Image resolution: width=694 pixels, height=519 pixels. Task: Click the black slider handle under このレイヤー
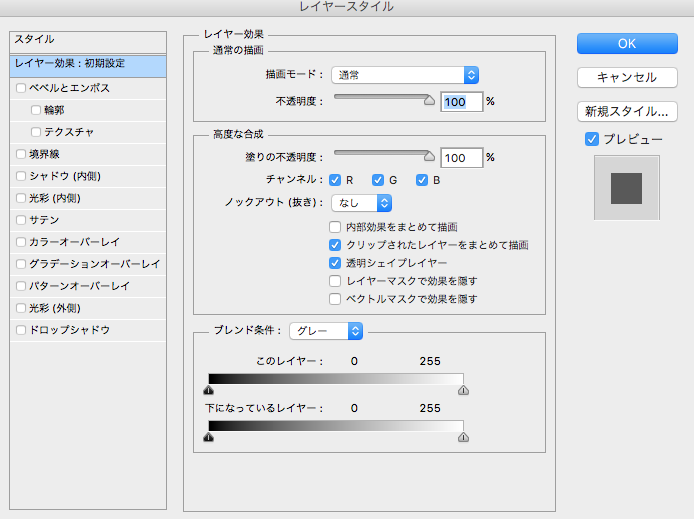click(x=209, y=392)
